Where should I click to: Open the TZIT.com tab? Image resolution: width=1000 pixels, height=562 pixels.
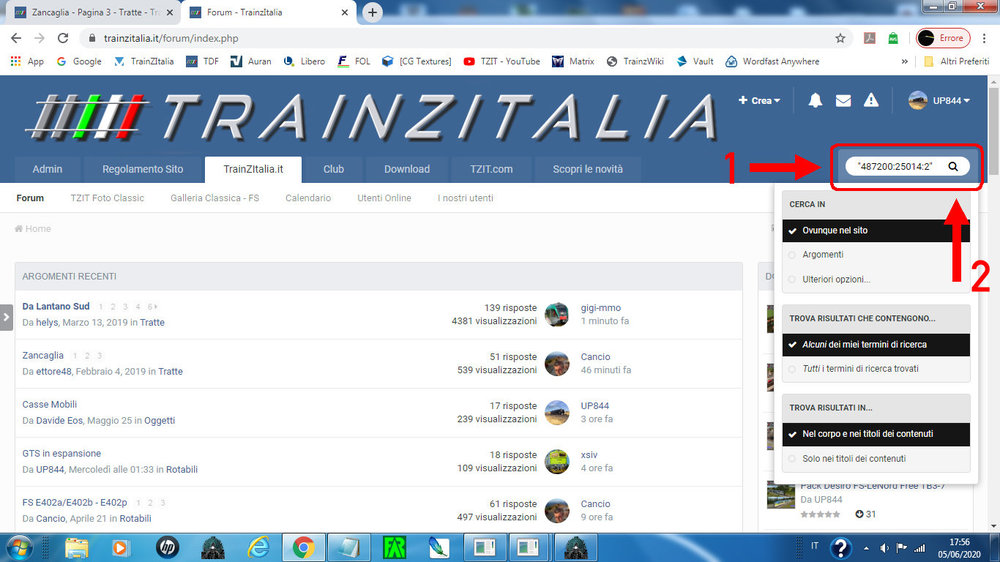click(491, 169)
